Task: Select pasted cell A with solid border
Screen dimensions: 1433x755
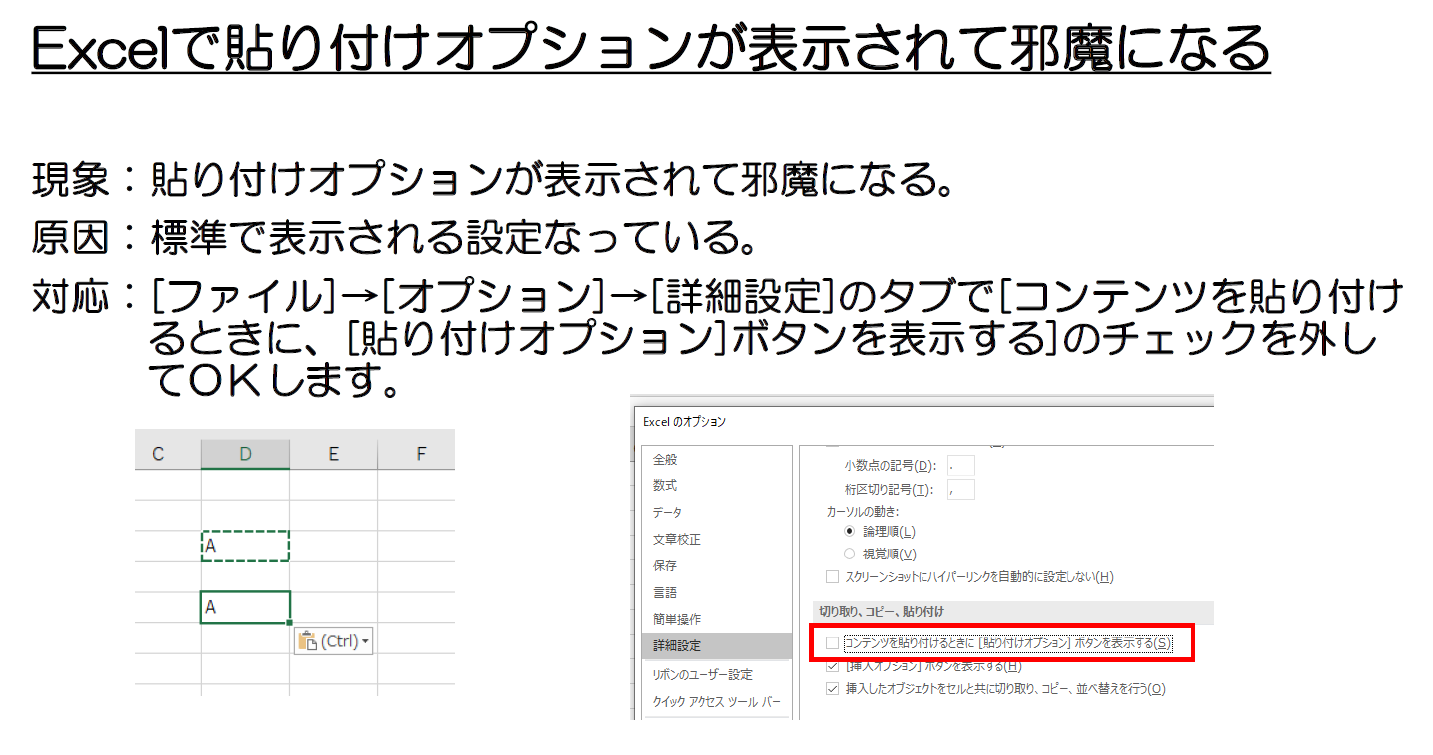Action: (245, 607)
